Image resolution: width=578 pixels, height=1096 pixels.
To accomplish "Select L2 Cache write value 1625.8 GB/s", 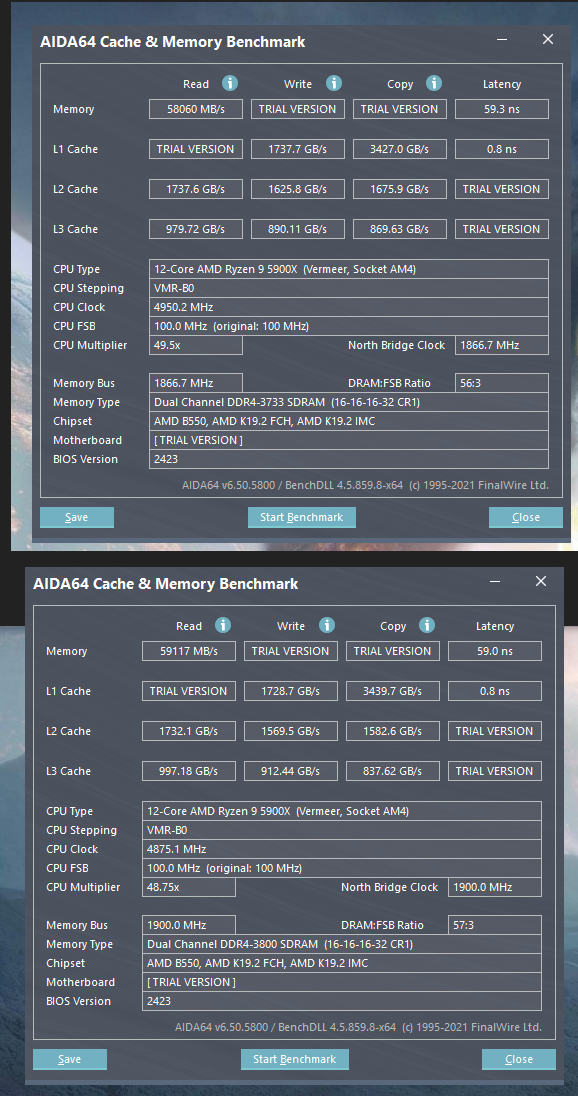I will (x=298, y=189).
